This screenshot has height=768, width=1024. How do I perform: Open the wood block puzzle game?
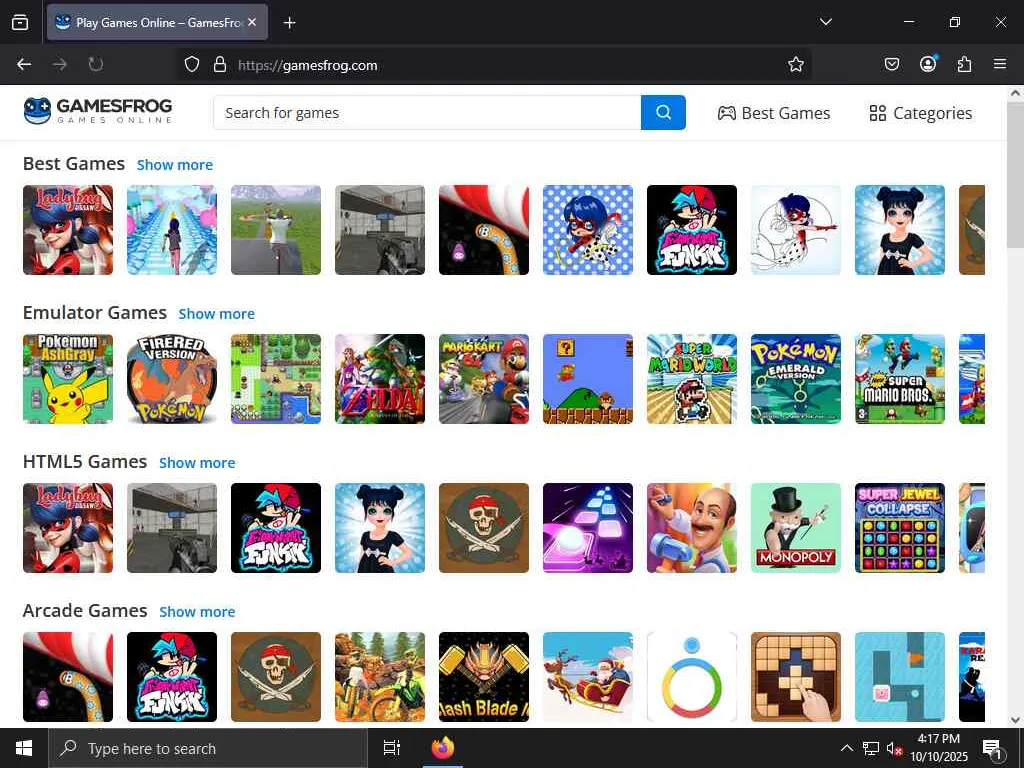795,677
